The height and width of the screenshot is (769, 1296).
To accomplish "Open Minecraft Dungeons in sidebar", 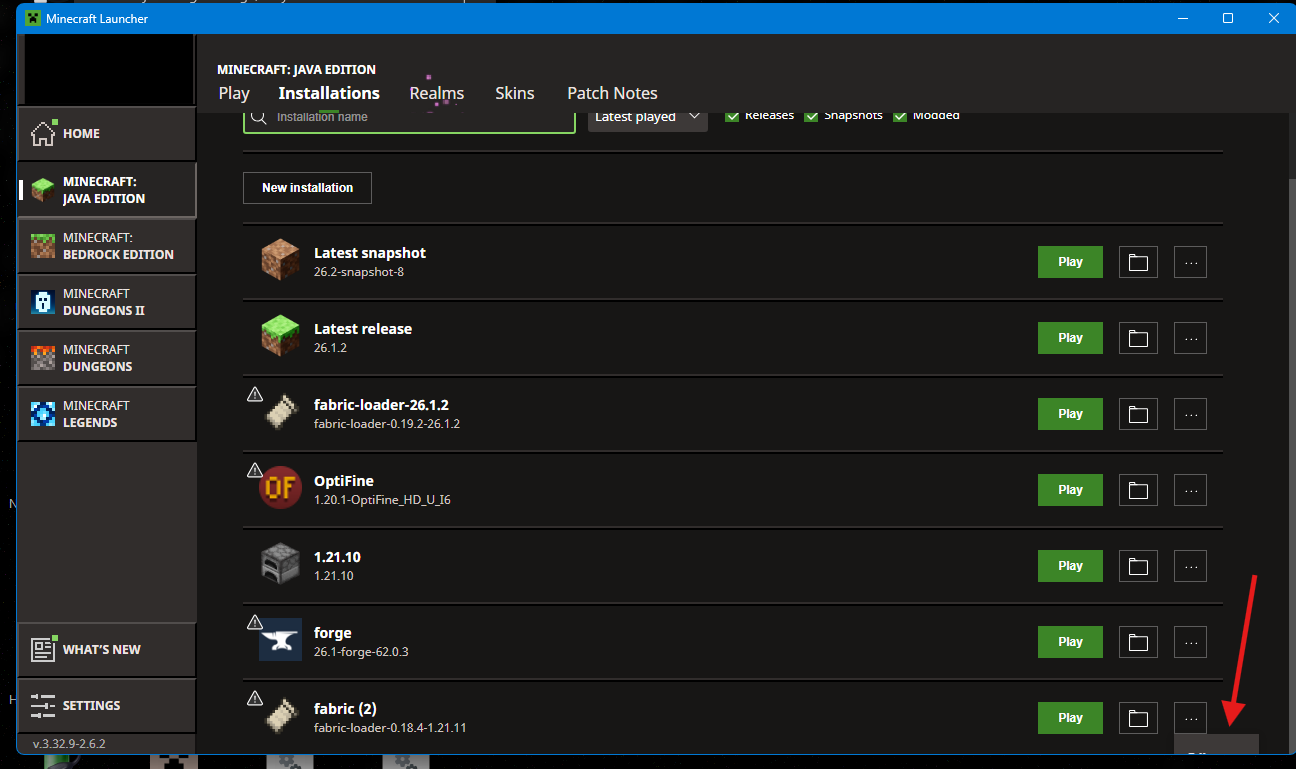I will [x=106, y=358].
